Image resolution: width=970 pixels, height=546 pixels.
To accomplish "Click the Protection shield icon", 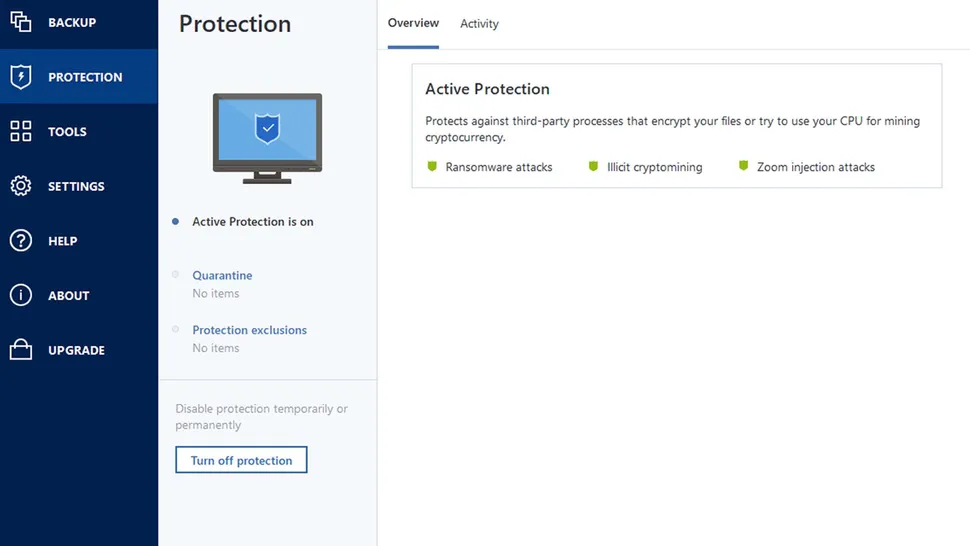I will coord(21,77).
